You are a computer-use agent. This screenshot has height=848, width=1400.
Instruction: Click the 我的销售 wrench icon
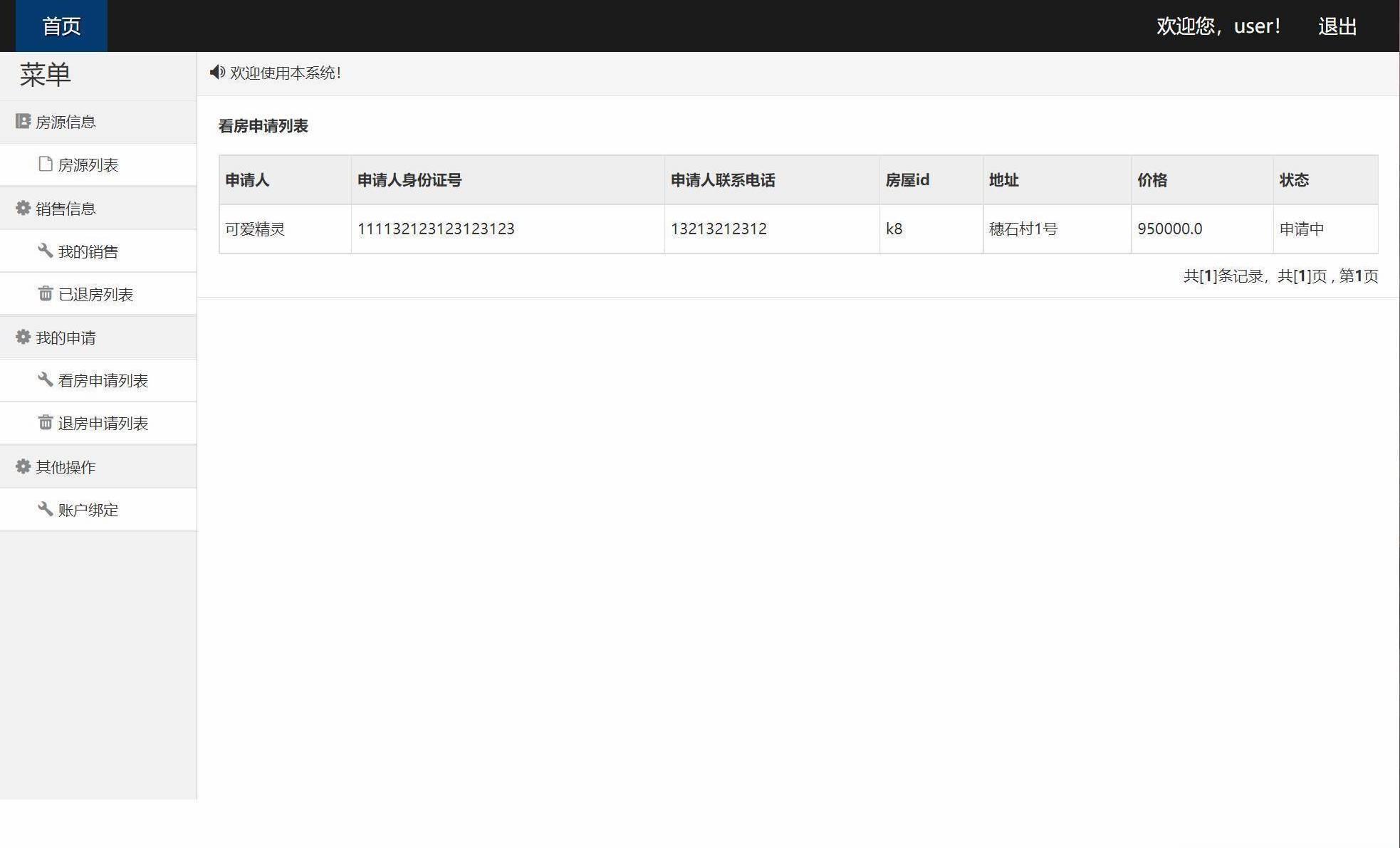click(46, 251)
